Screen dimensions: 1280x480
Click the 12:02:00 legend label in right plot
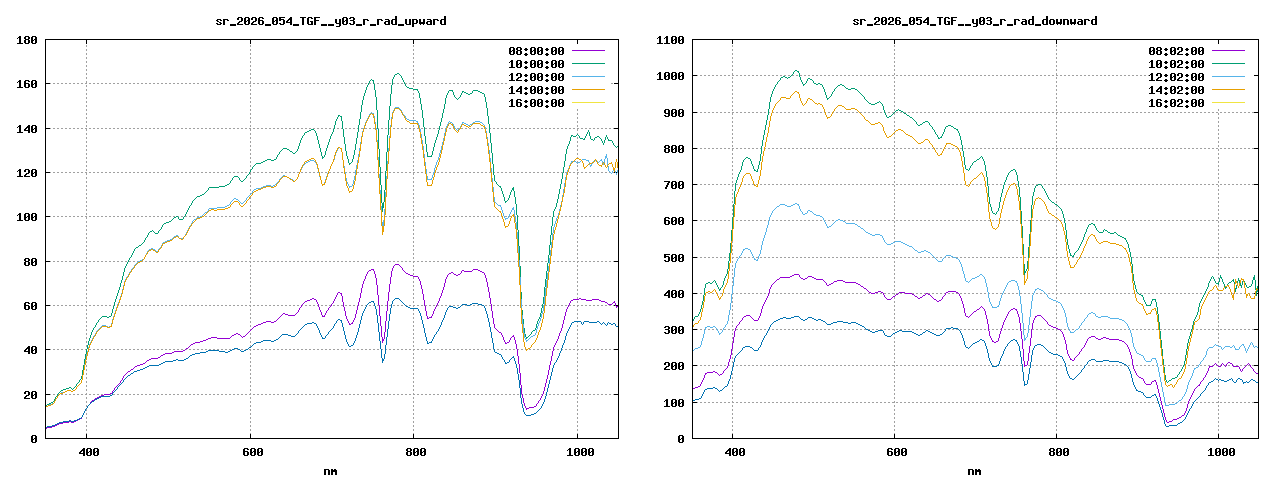tap(1176, 77)
